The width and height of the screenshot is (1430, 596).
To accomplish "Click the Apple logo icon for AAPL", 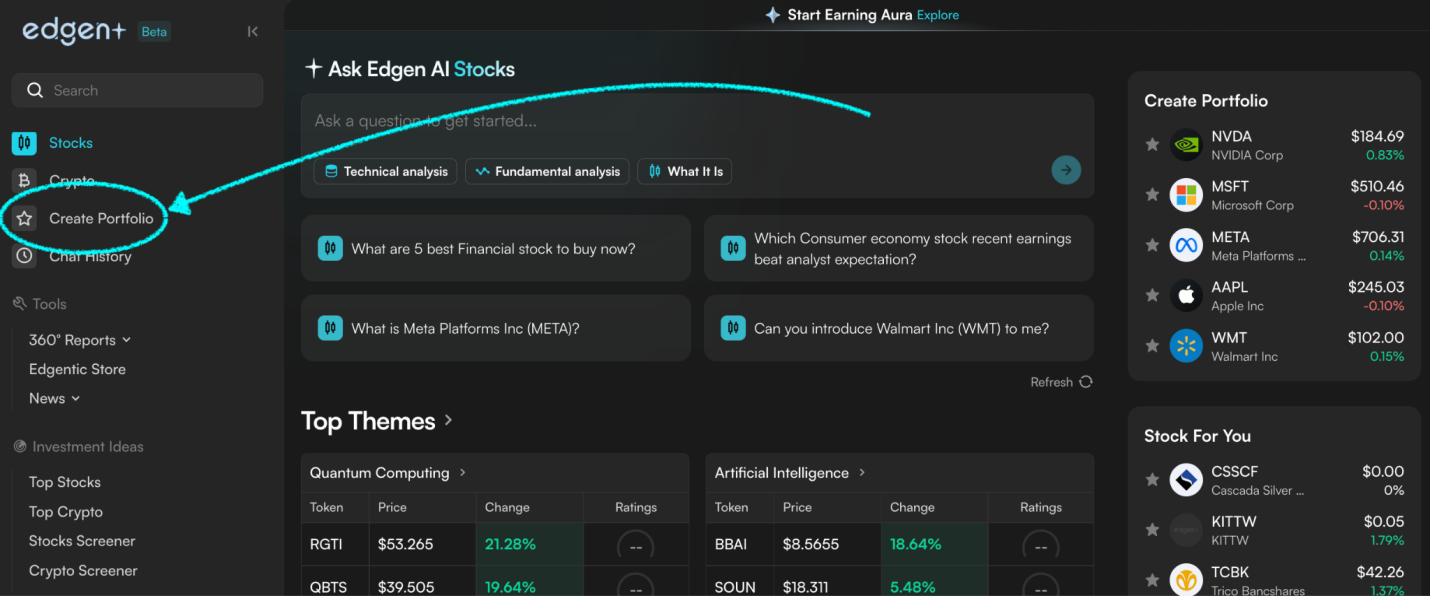I will (x=1186, y=296).
